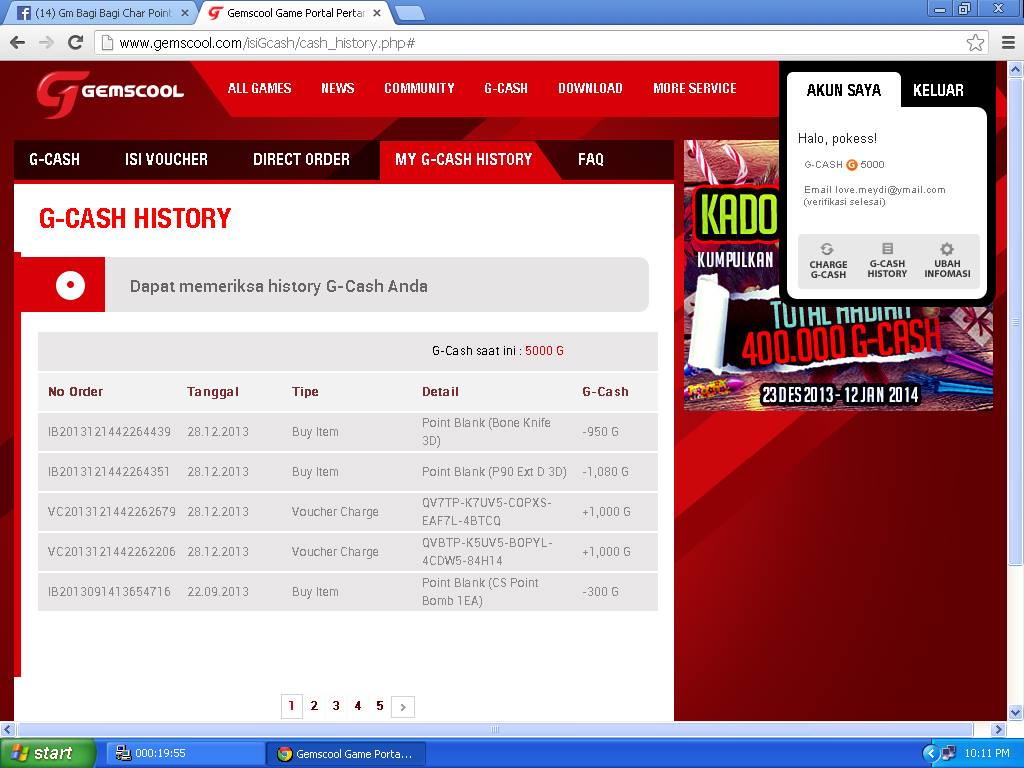The height and width of the screenshot is (768, 1024).
Task: Click order number IB2013091413654716
Action: [109, 591]
